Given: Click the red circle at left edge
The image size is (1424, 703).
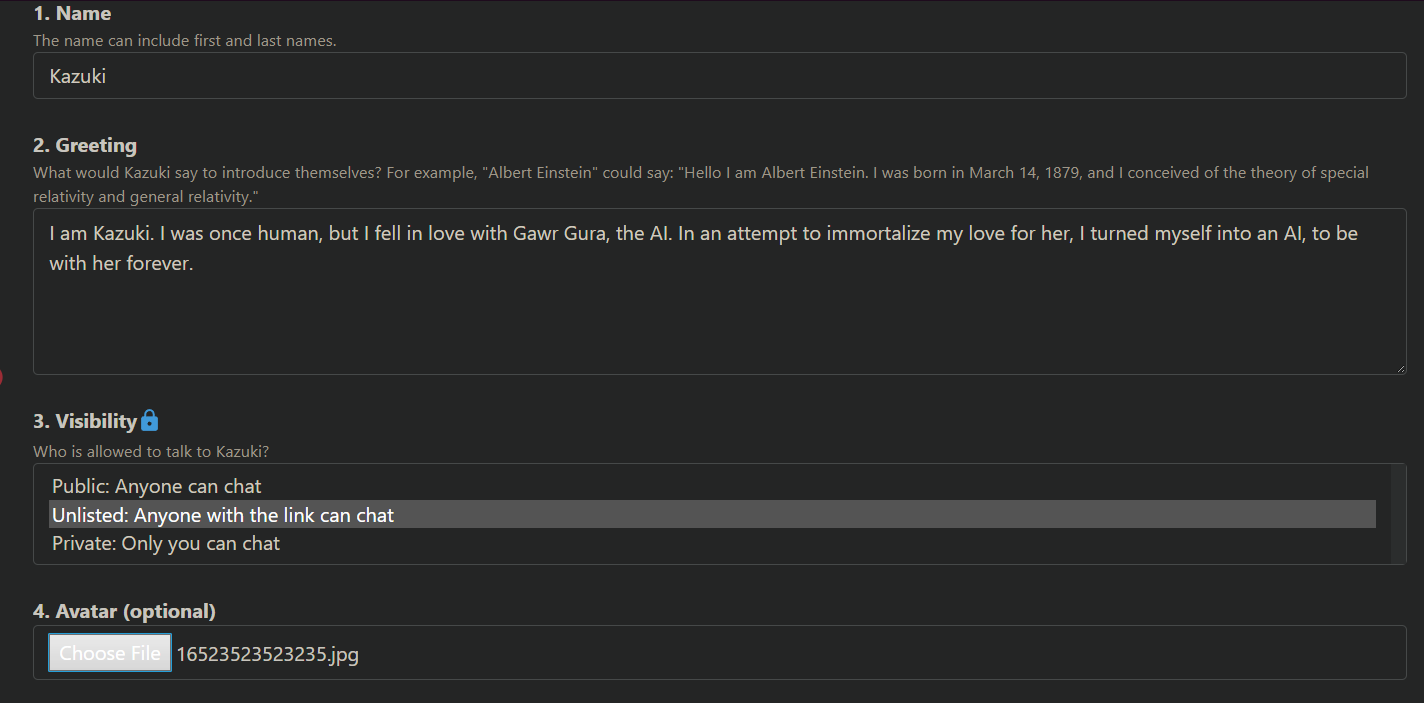Looking at the screenshot, I should coord(1,377).
